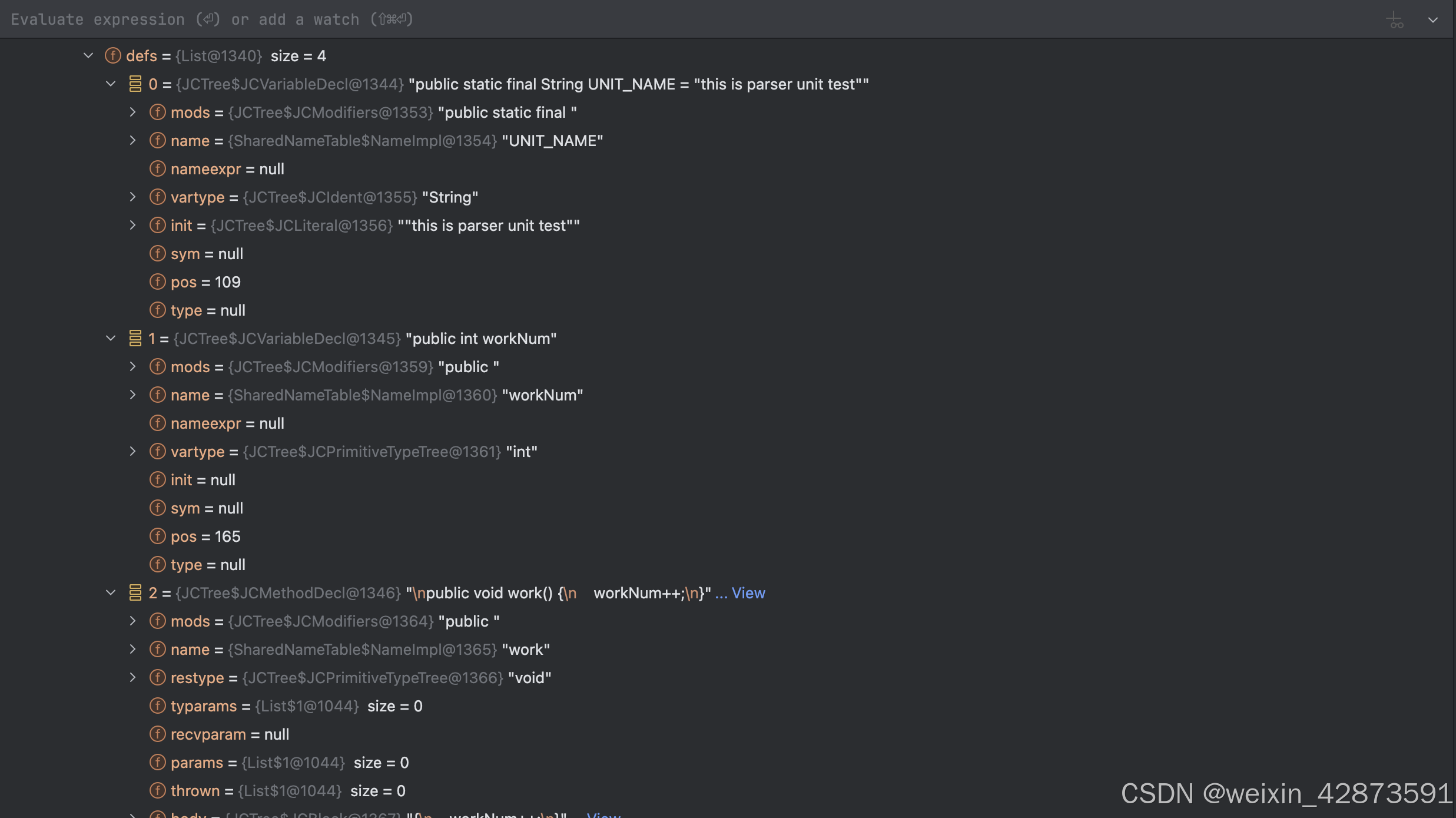Expand the name SharedNameTable node under work
This screenshot has height=818, width=1456.
click(133, 649)
